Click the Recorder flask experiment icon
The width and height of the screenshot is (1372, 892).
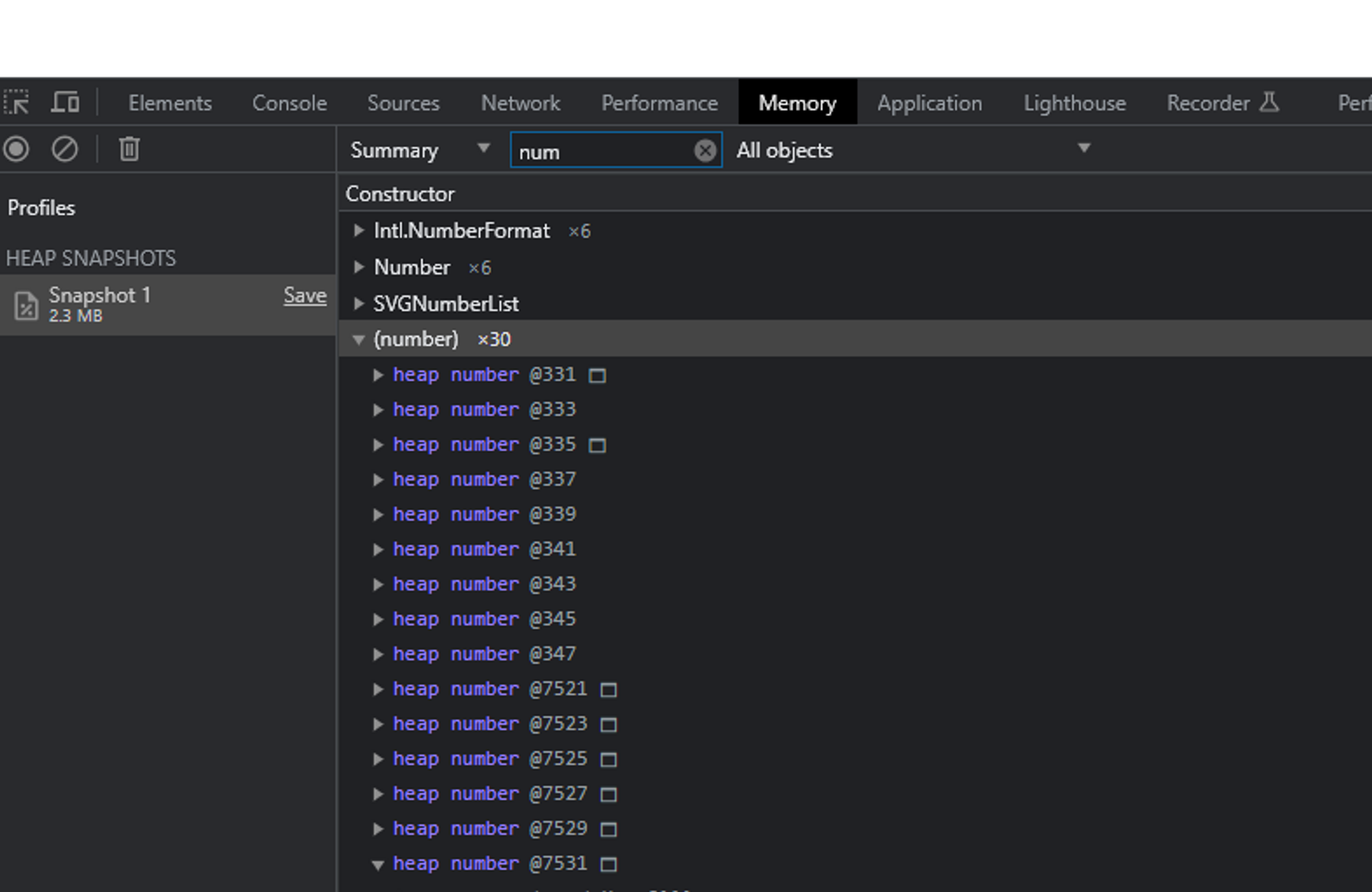point(1269,102)
